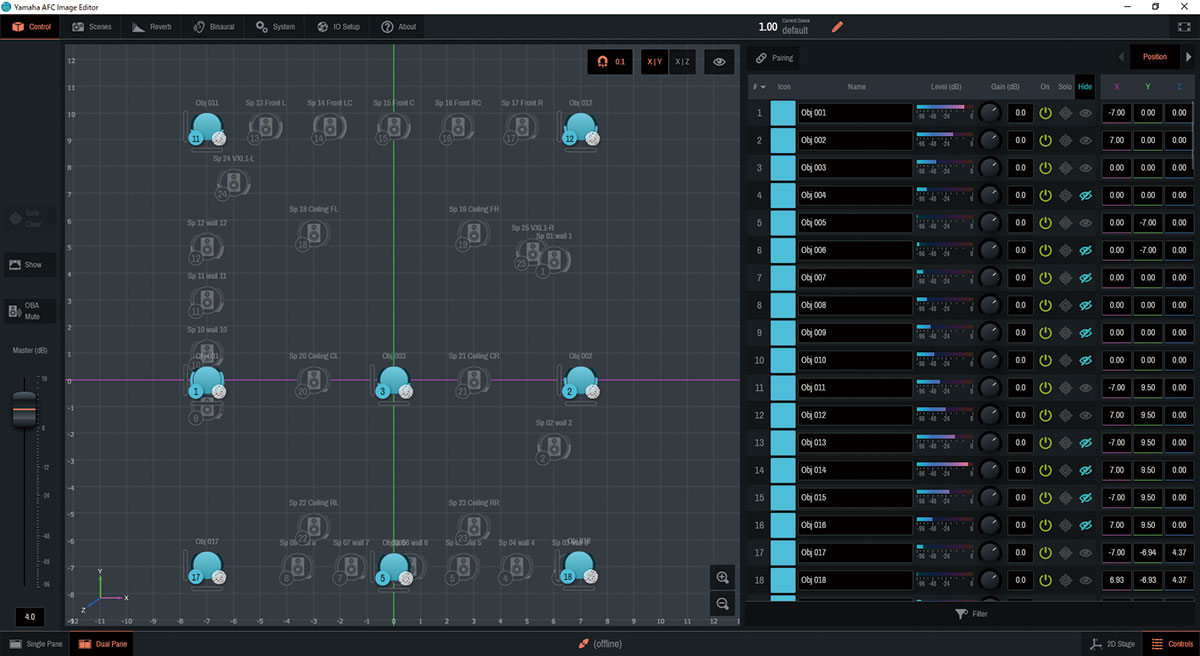Toggle Obj 014 hide eye icon
The width and height of the screenshot is (1200, 656).
coord(1085,471)
